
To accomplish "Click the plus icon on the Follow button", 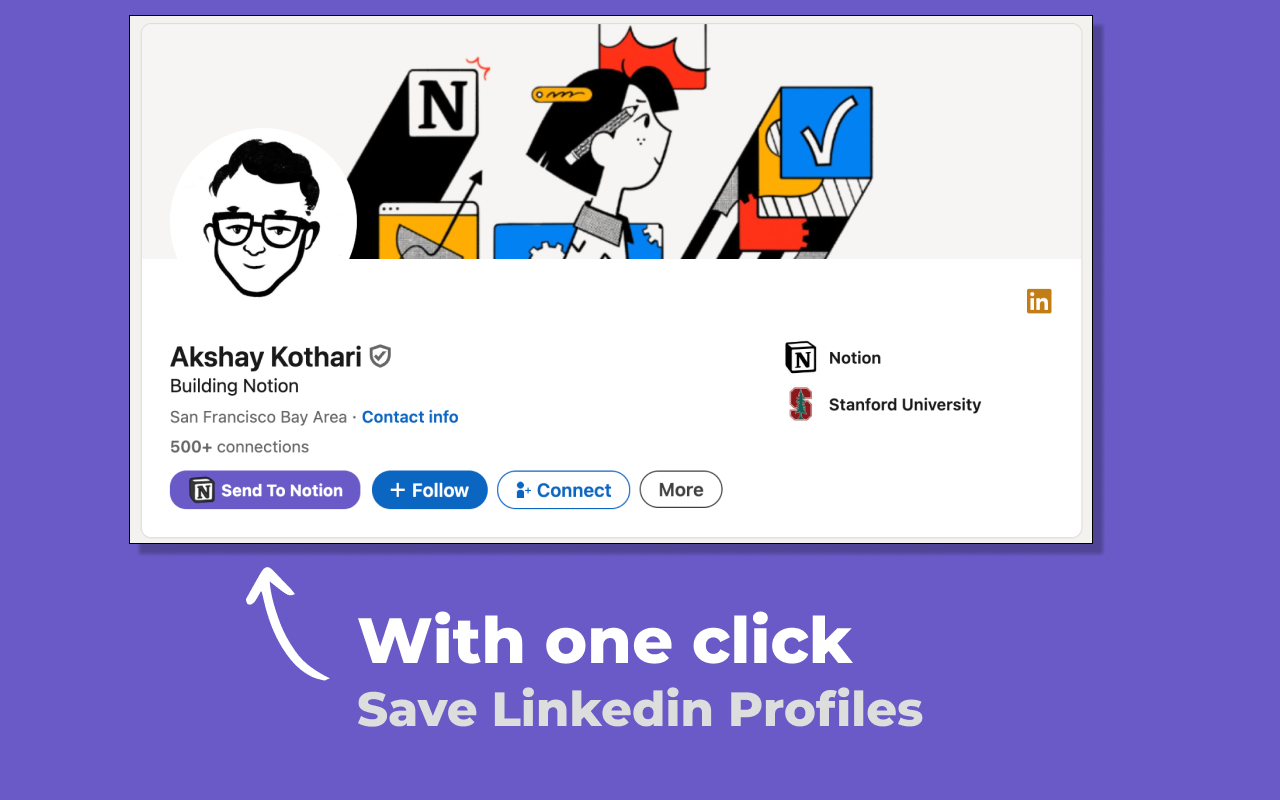I will tap(397, 490).
